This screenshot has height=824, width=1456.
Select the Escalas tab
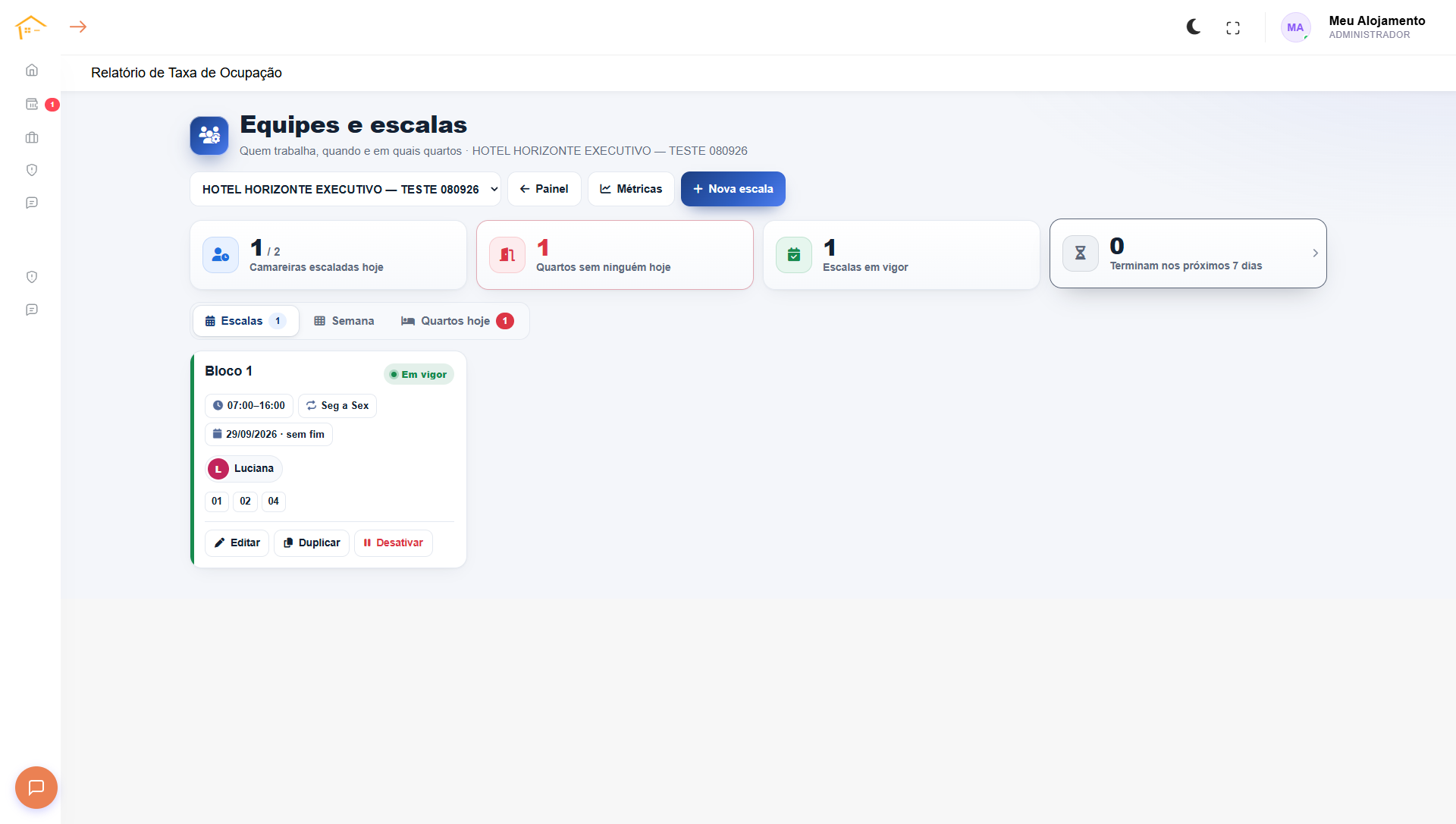[x=246, y=321]
